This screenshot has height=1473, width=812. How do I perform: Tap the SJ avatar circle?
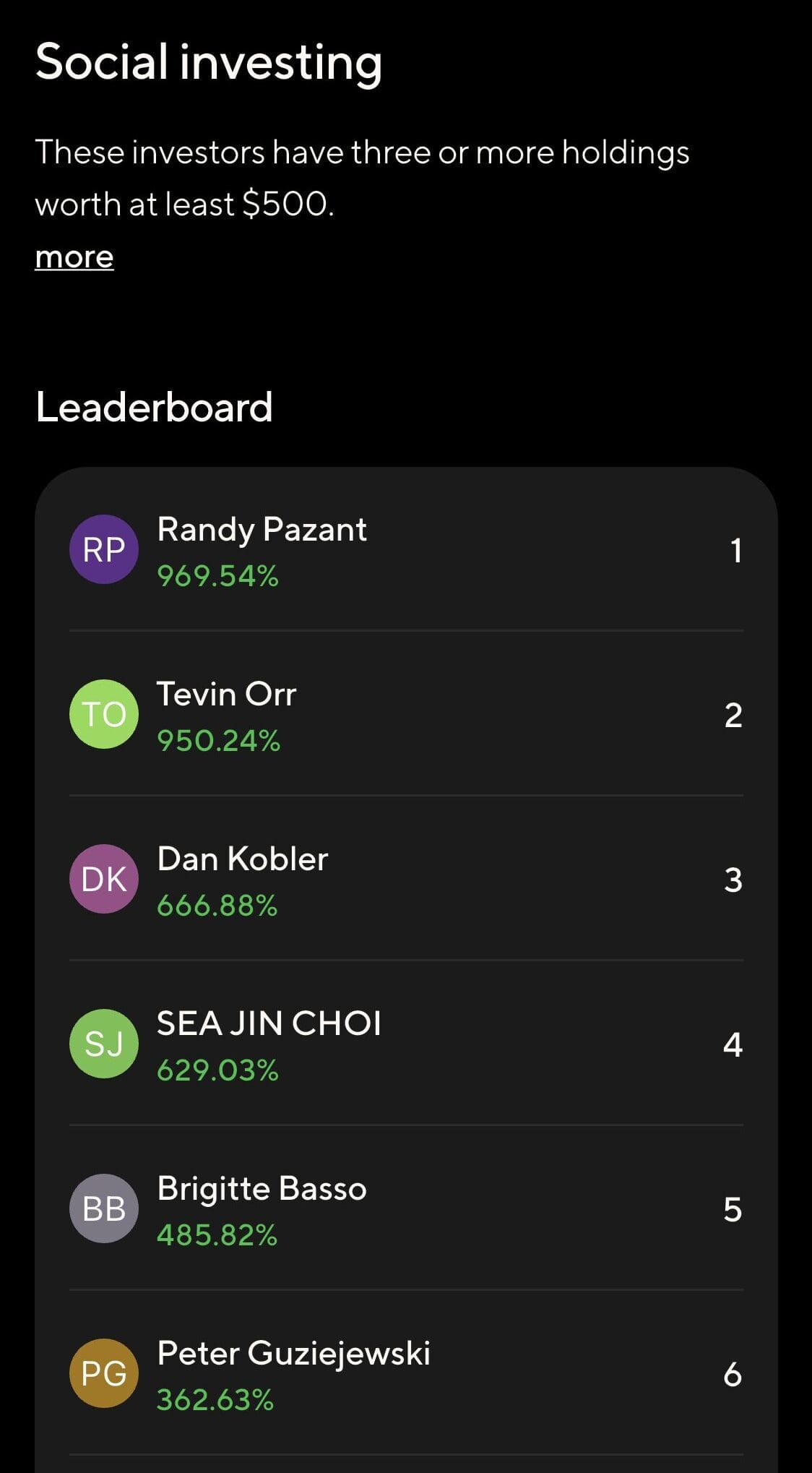point(104,1044)
